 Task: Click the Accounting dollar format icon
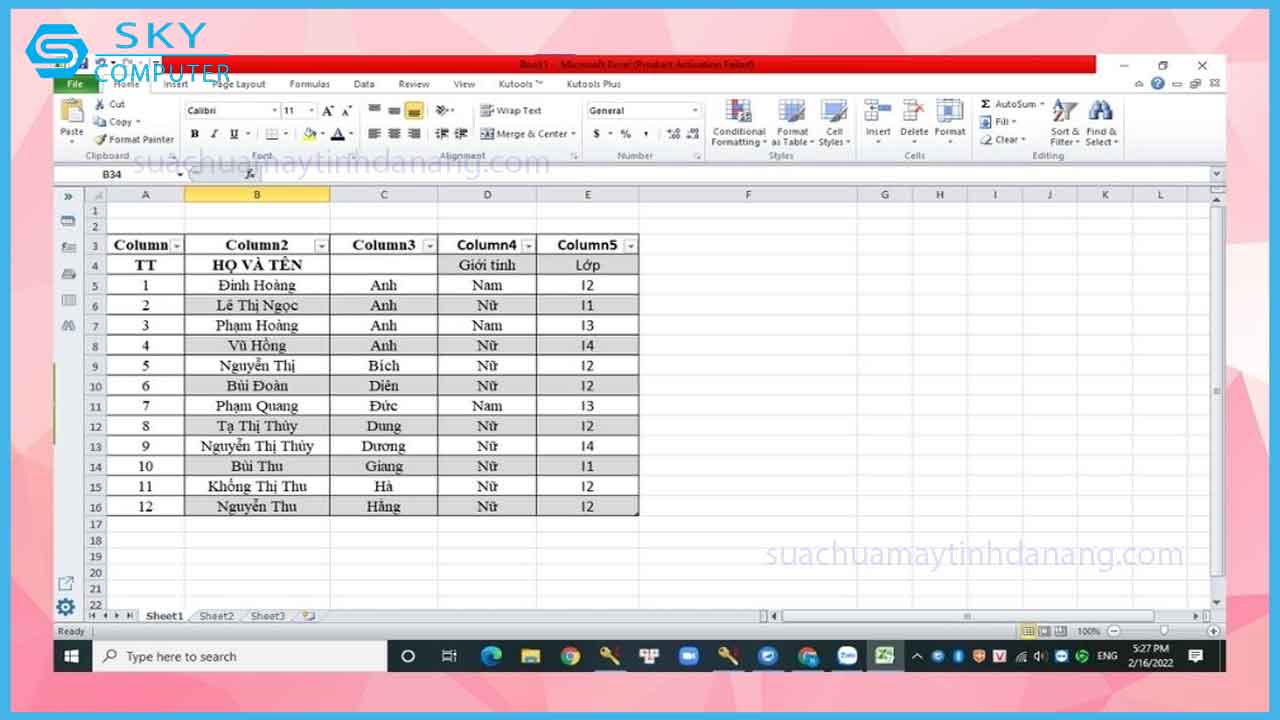(x=597, y=134)
